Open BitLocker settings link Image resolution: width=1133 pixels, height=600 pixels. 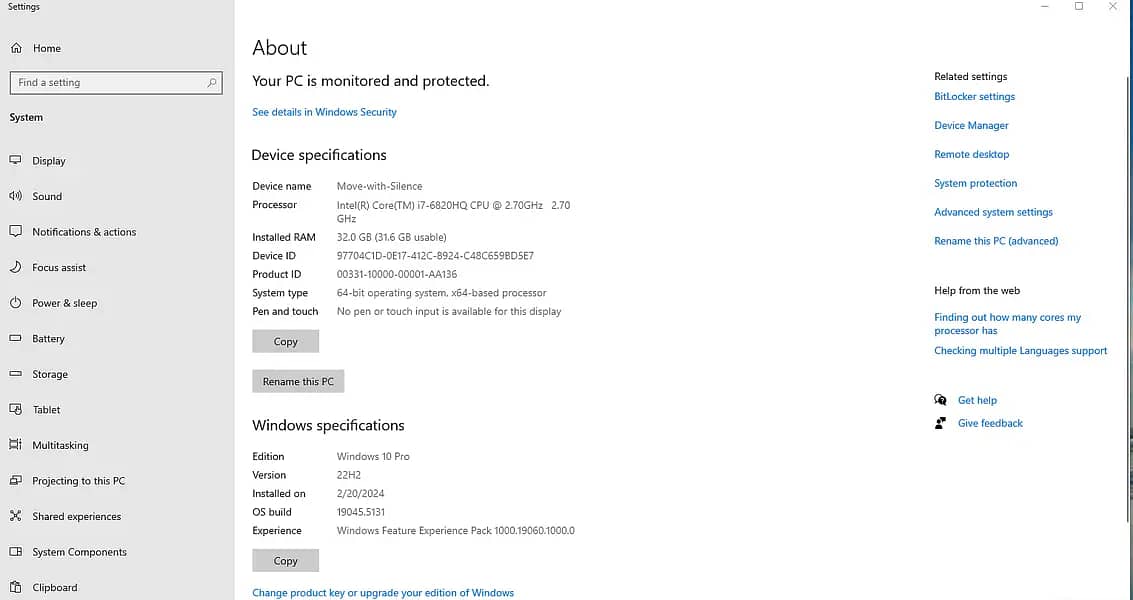coord(974,97)
